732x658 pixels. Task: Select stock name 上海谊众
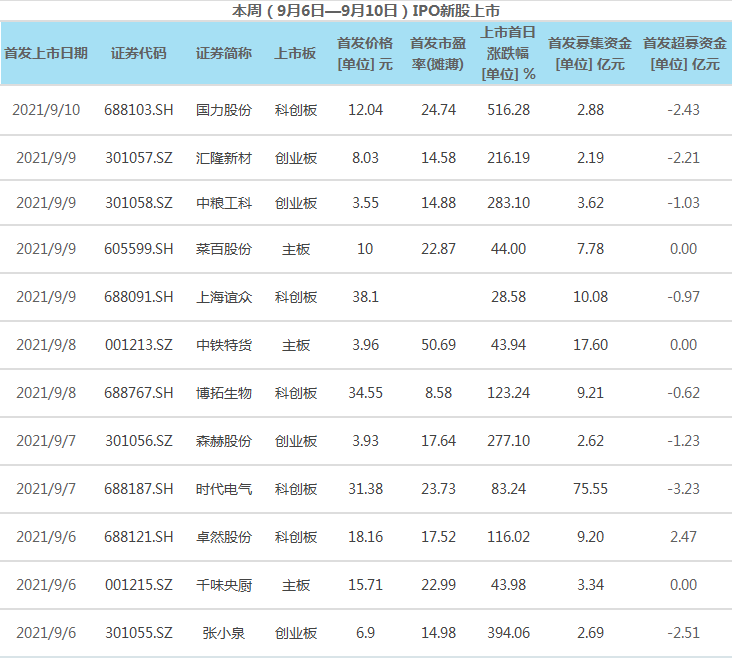(223, 297)
